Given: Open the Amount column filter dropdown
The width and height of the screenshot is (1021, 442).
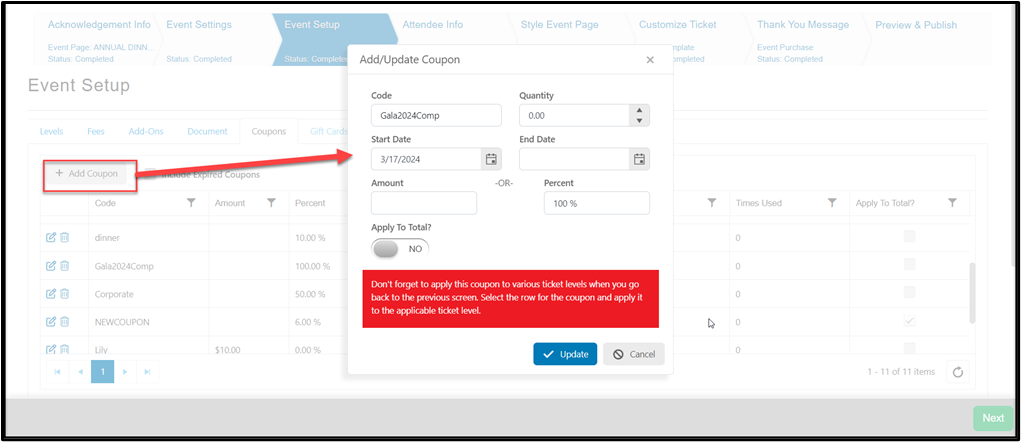Looking at the screenshot, I should click(272, 203).
